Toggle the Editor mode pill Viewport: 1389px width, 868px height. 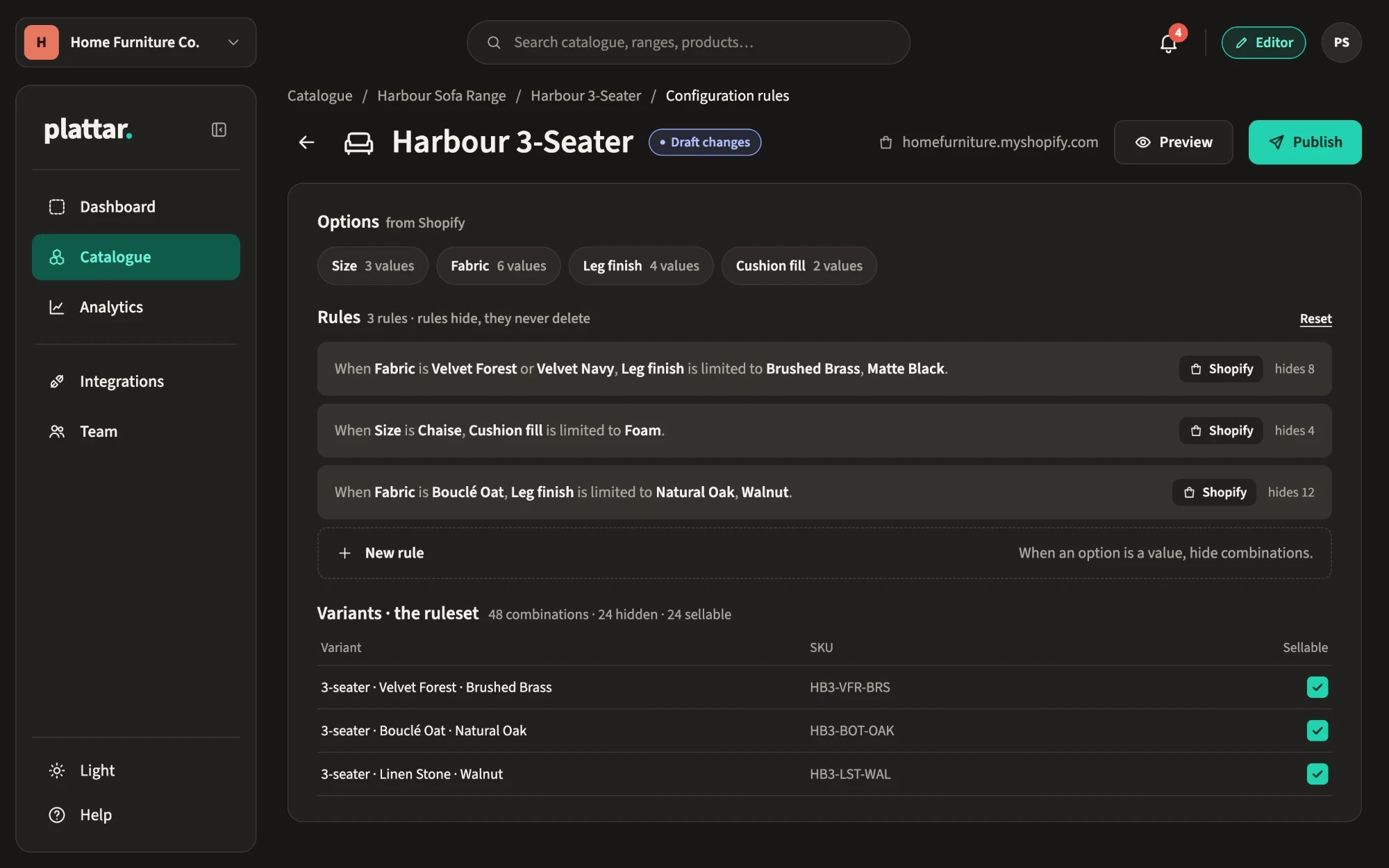pyautogui.click(x=1263, y=42)
